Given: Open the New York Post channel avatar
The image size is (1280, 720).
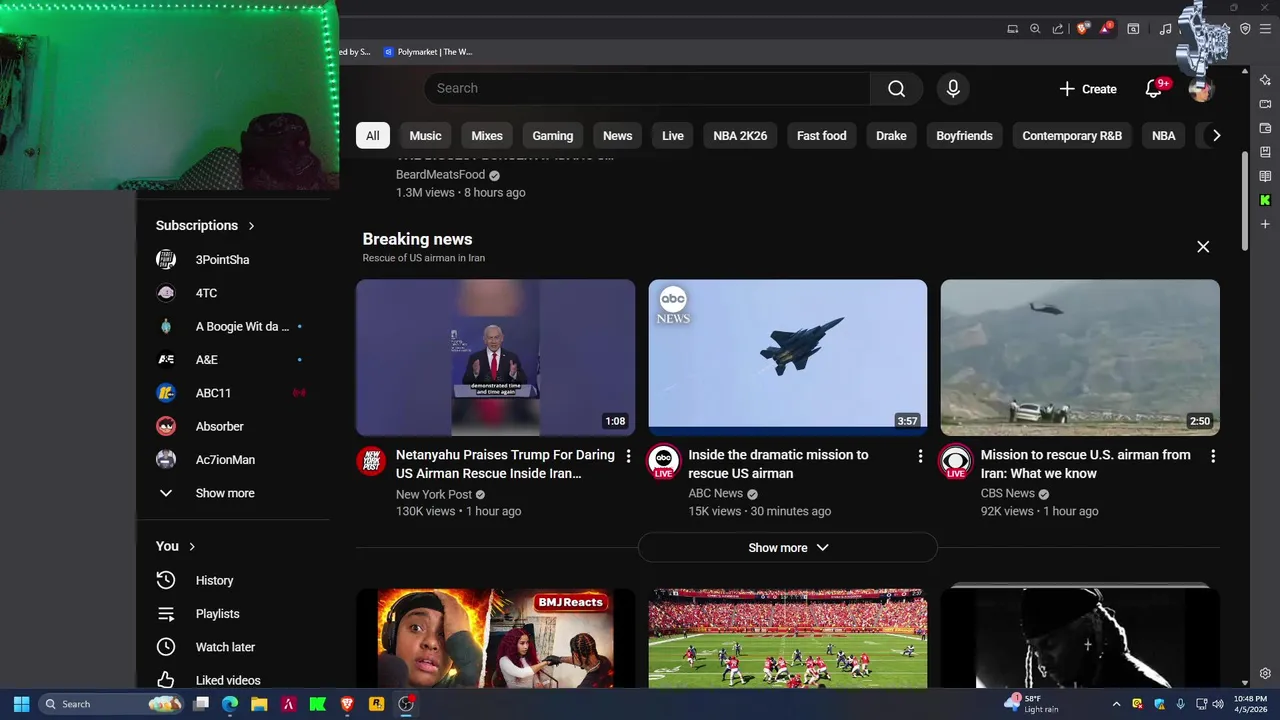Looking at the screenshot, I should coord(372,461).
